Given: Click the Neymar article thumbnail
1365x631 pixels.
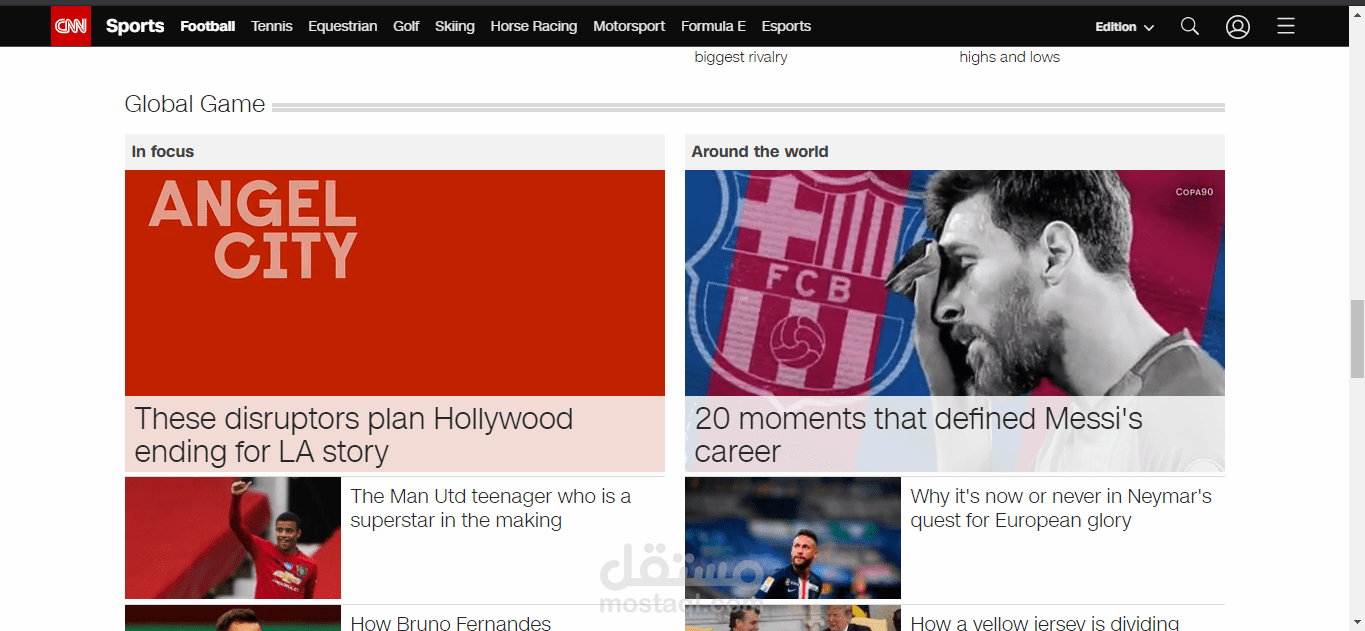Looking at the screenshot, I should (793, 538).
